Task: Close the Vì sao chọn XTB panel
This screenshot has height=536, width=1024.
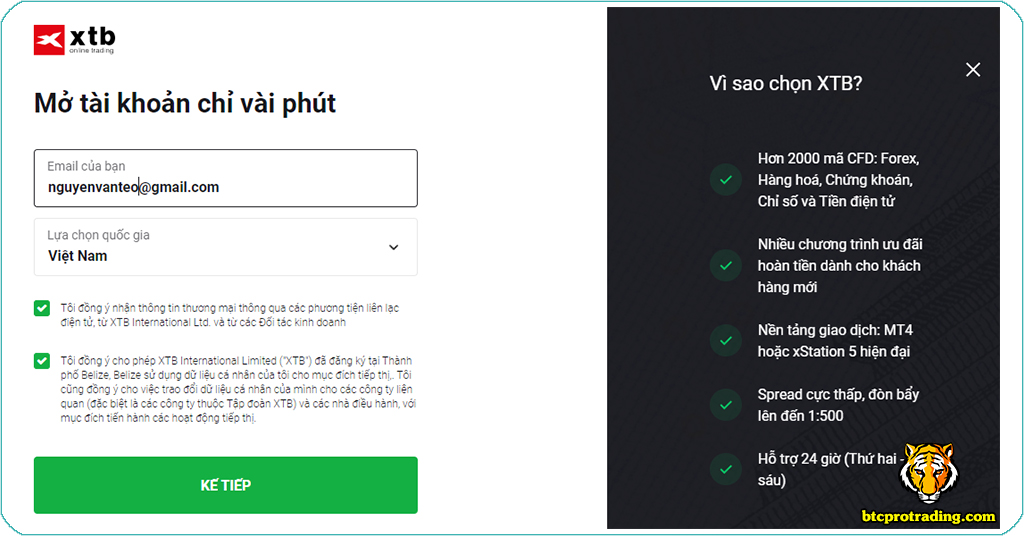Action: pyautogui.click(x=973, y=69)
